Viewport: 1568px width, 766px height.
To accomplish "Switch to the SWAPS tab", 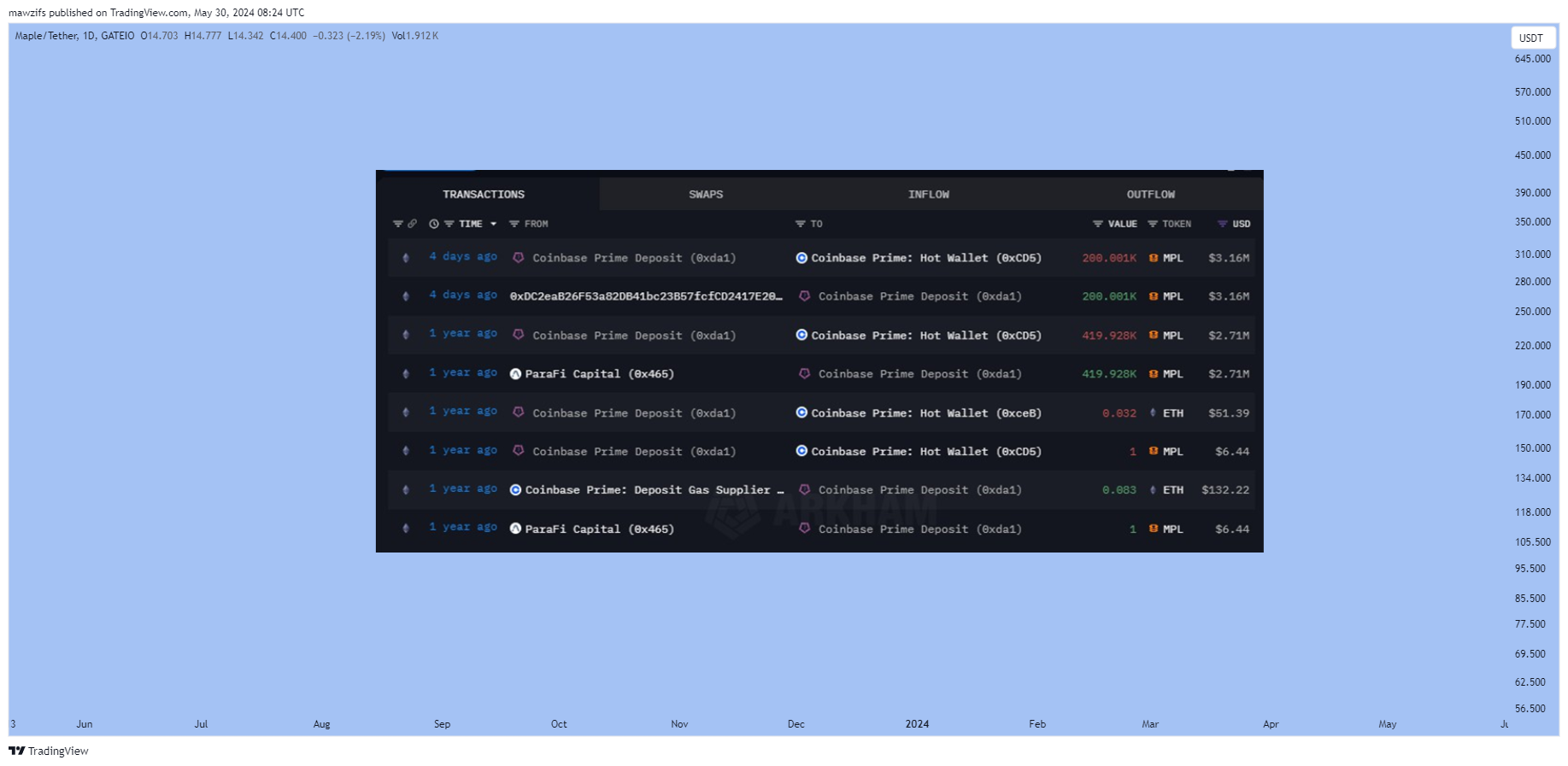I will pos(706,195).
